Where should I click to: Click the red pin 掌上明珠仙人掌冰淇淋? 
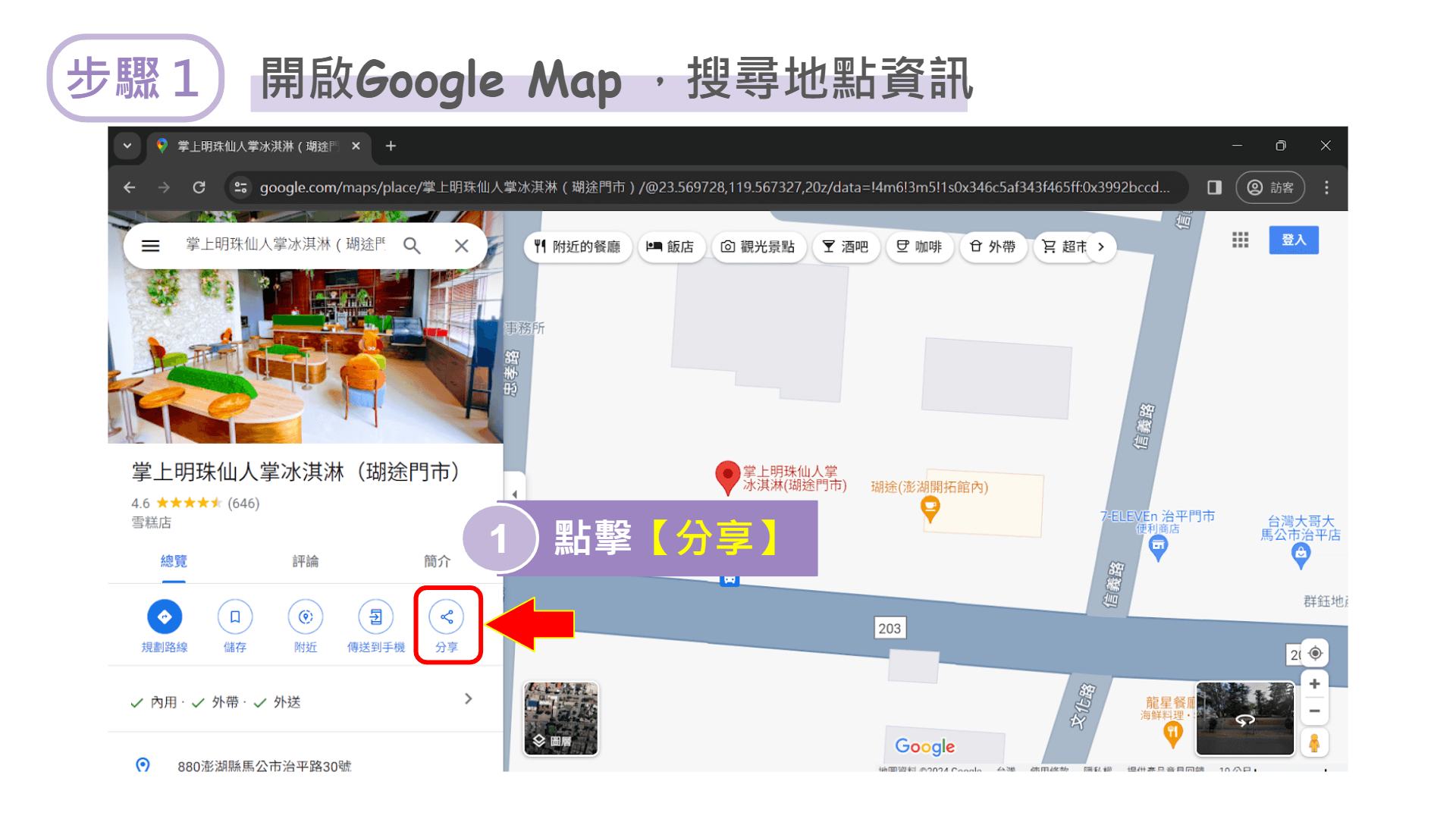(x=727, y=477)
